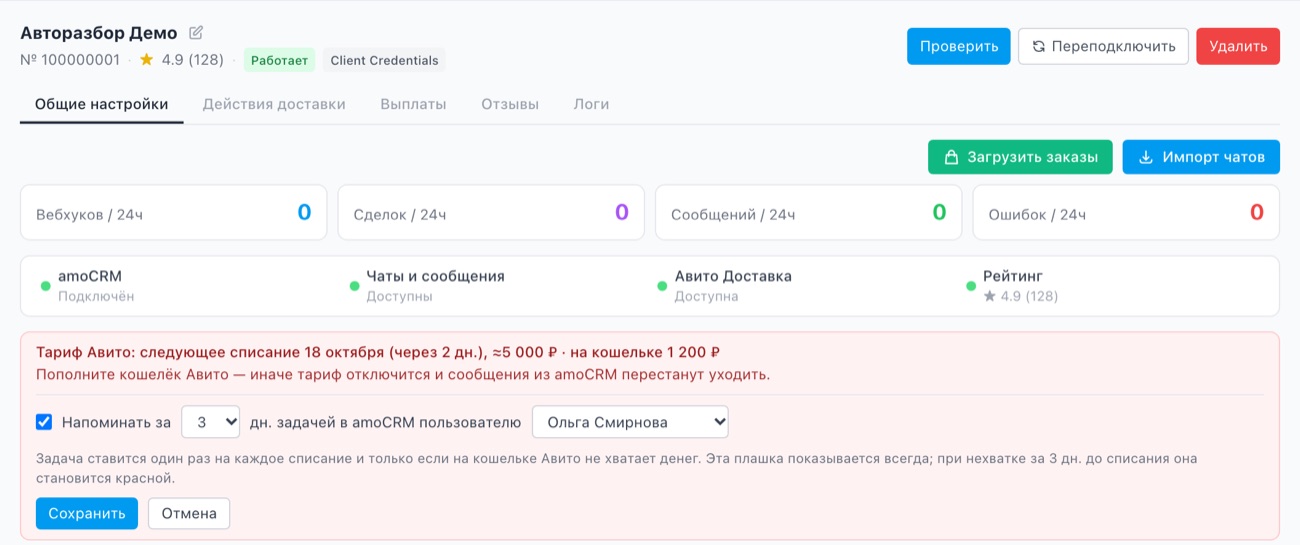Click the Авторазбор Демо title
This screenshot has height=545, width=1300.
coord(99,33)
